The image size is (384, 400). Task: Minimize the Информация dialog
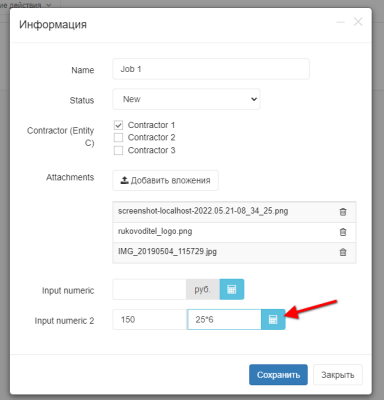point(340,22)
